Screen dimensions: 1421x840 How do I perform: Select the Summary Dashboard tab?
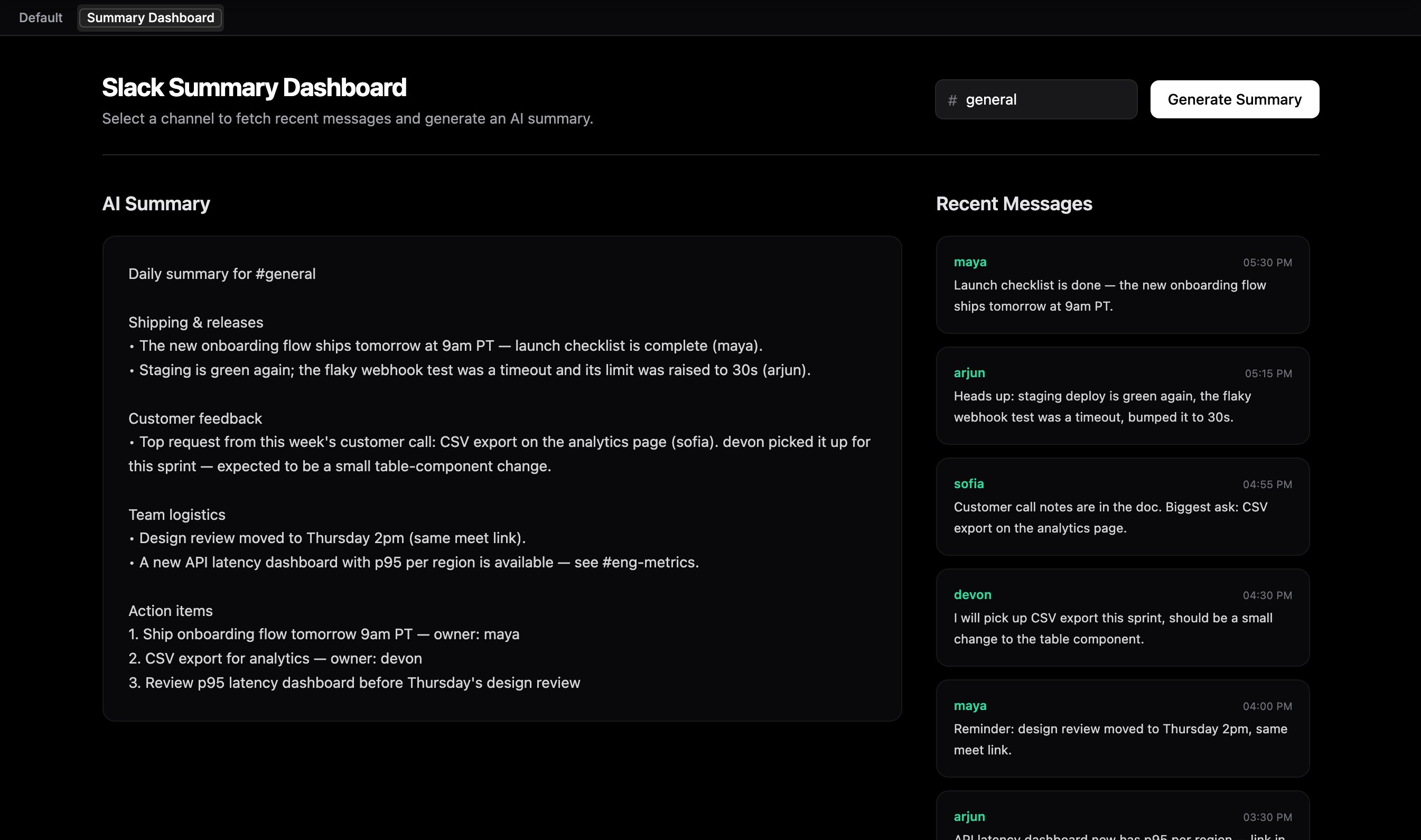[151, 17]
